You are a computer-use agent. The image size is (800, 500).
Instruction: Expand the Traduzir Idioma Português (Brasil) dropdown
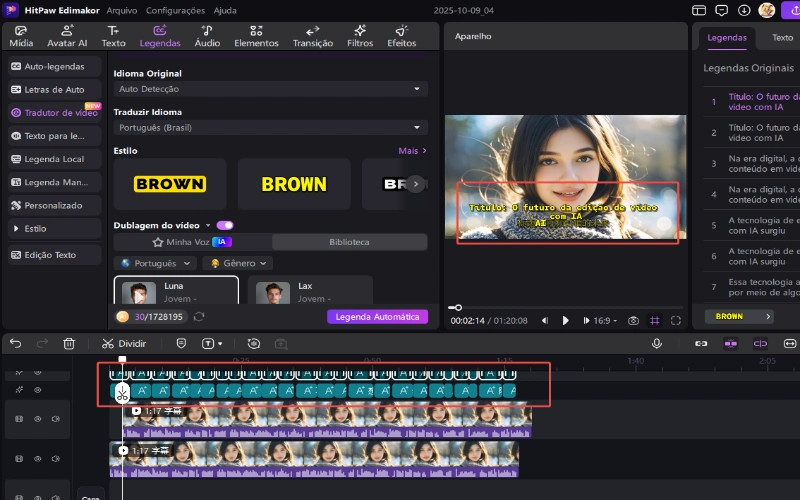tap(270, 128)
